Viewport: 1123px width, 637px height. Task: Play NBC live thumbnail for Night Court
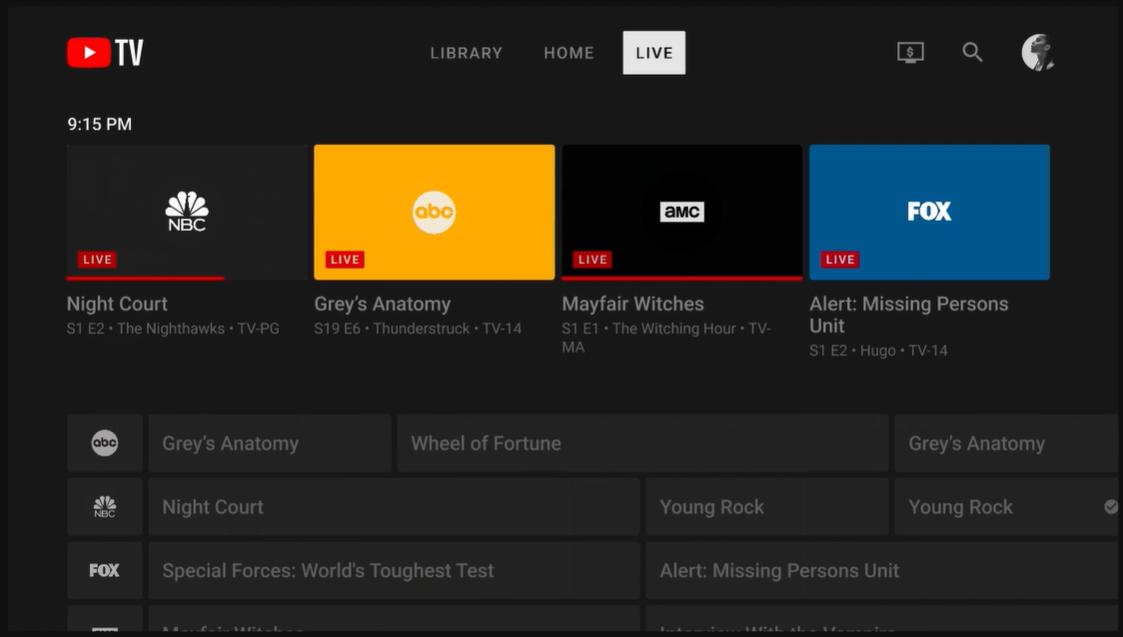(x=187, y=212)
